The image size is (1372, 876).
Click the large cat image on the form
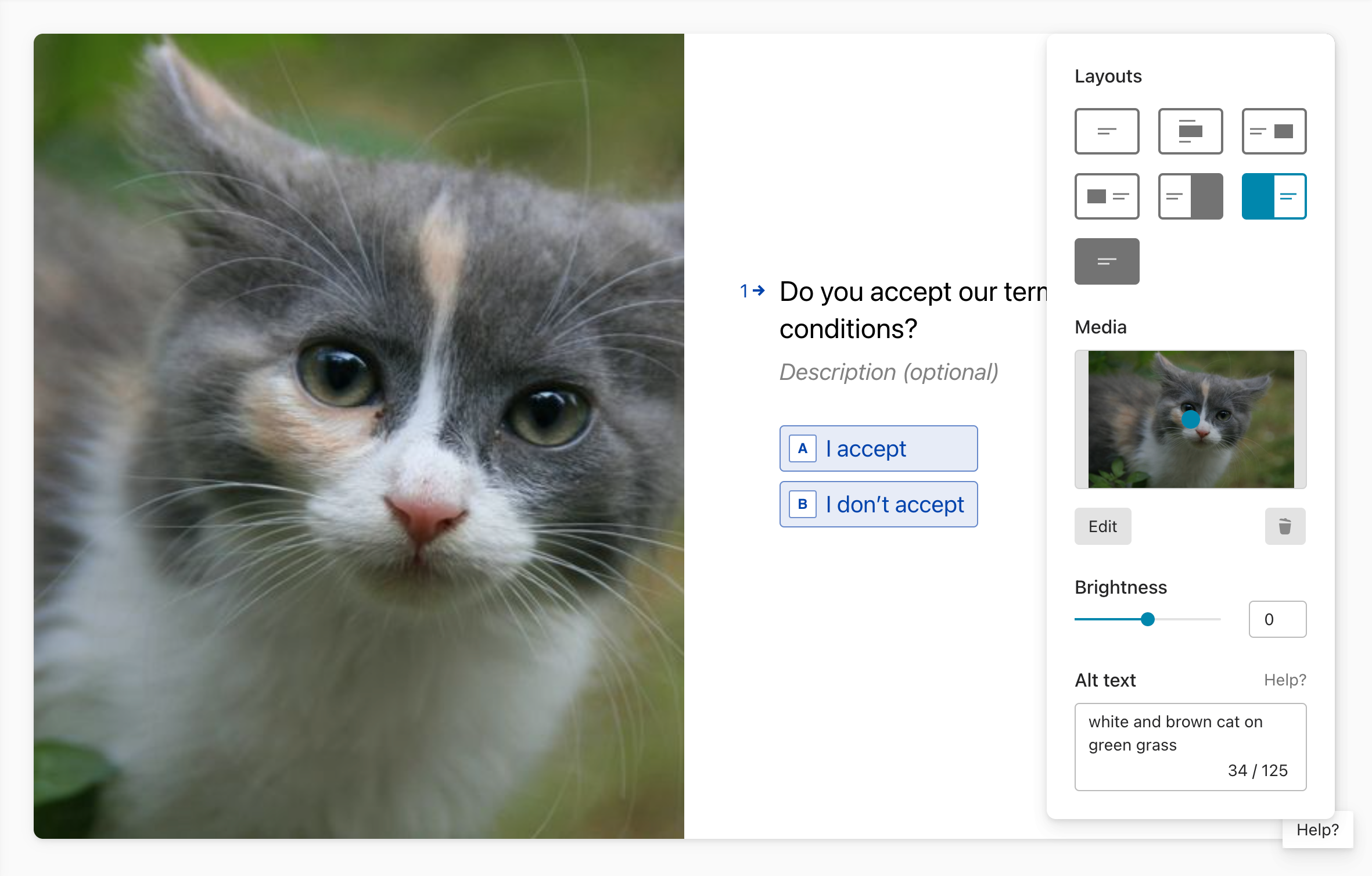359,436
